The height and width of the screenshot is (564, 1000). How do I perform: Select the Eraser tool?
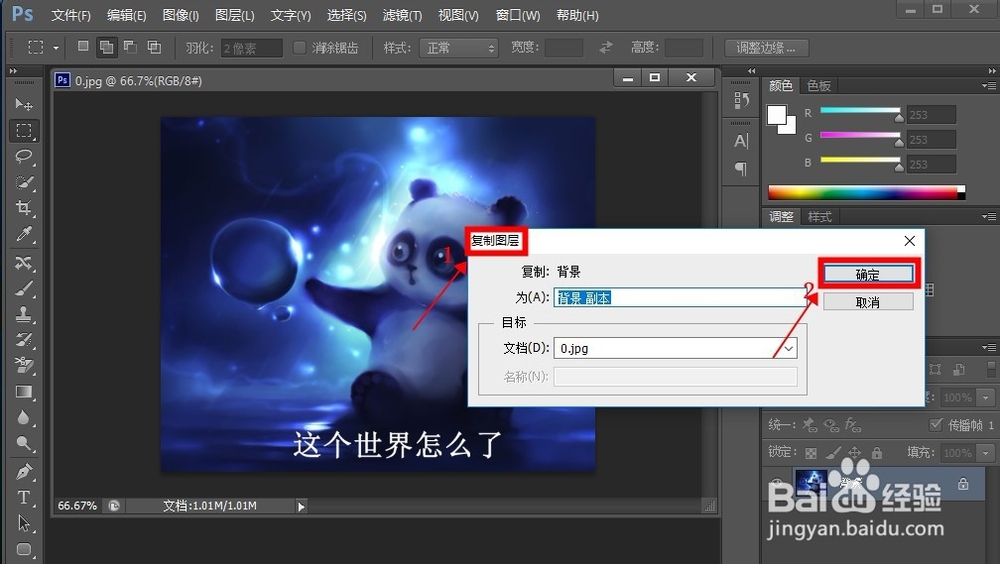tap(24, 365)
